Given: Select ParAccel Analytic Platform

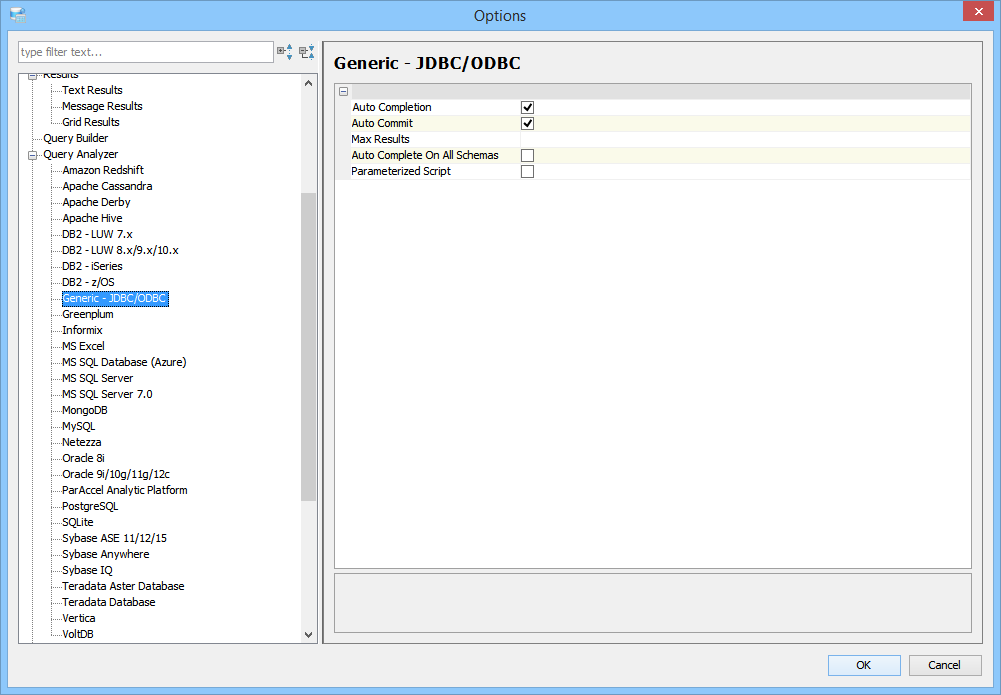Looking at the screenshot, I should pos(124,489).
